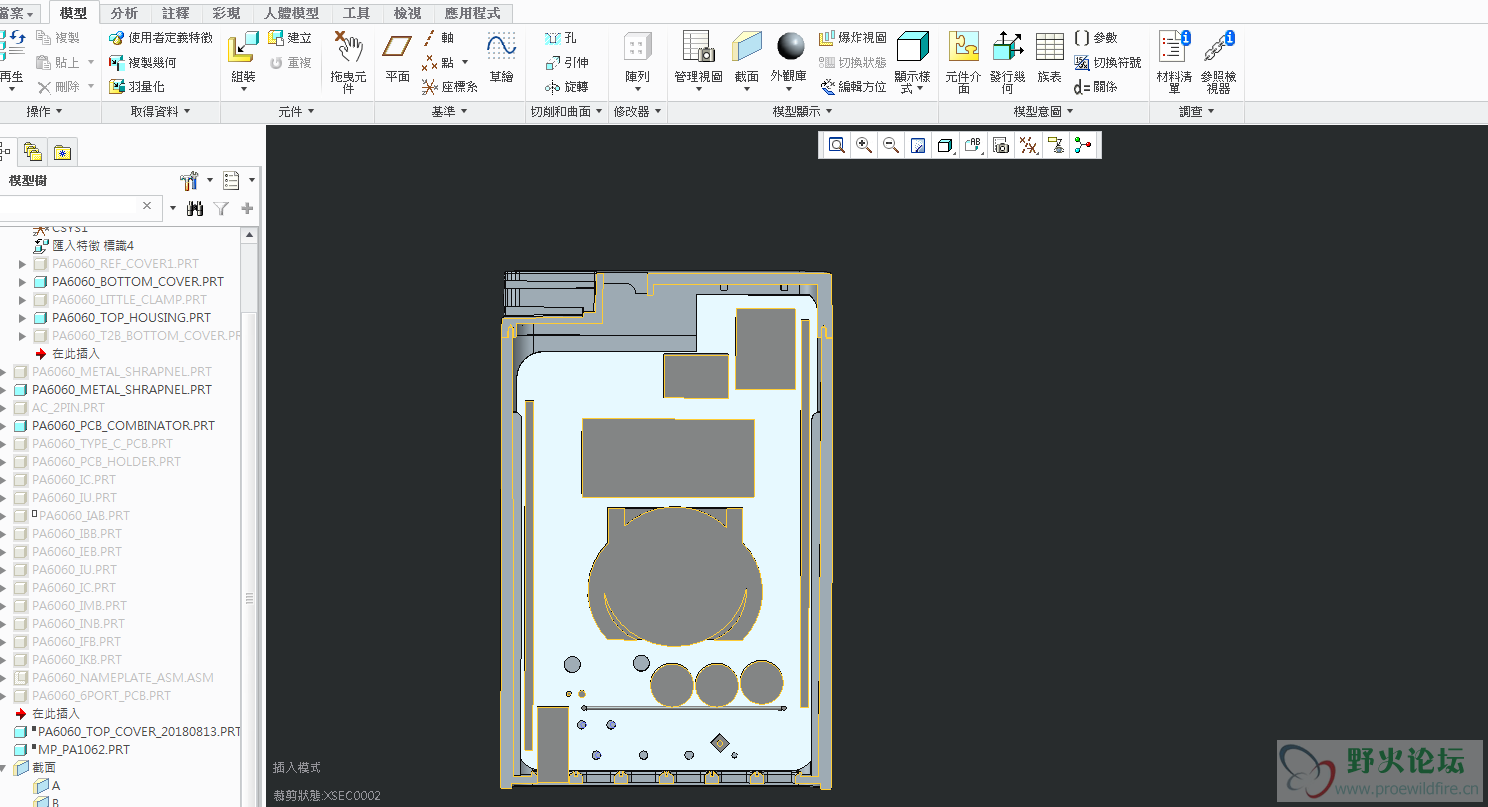1488x807 pixels.
Task: Open the 基準 group dropdown
Action: (449, 112)
